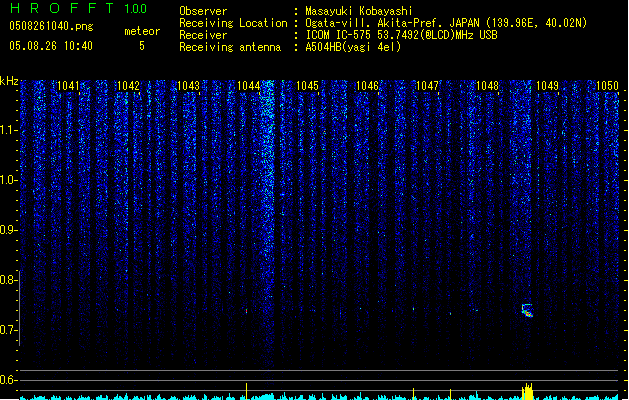The width and height of the screenshot is (629, 400).
Task: Click the 0.6 kHz axis label
Action: click(8, 380)
